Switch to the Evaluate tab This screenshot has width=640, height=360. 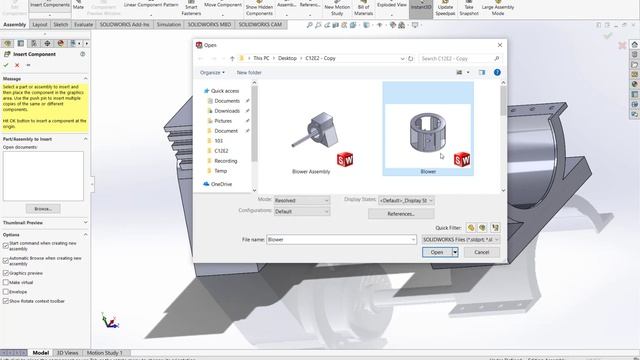coord(83,24)
